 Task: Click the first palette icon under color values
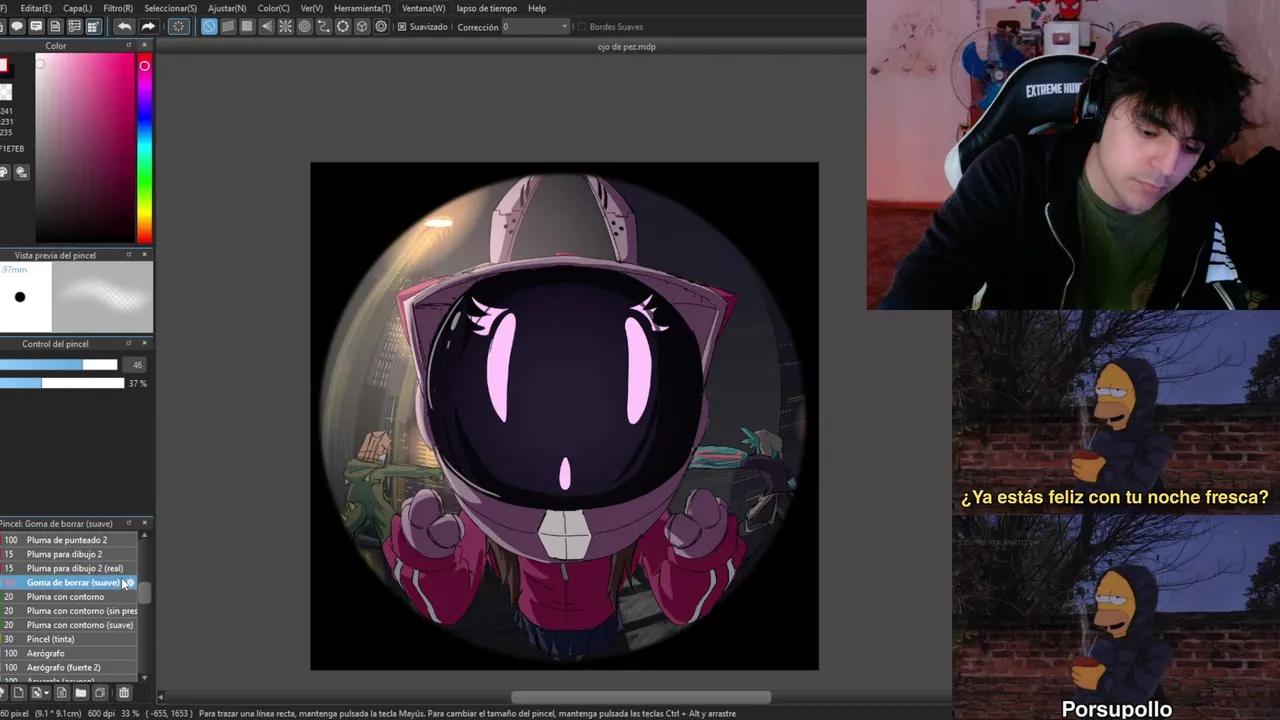pos(4,172)
